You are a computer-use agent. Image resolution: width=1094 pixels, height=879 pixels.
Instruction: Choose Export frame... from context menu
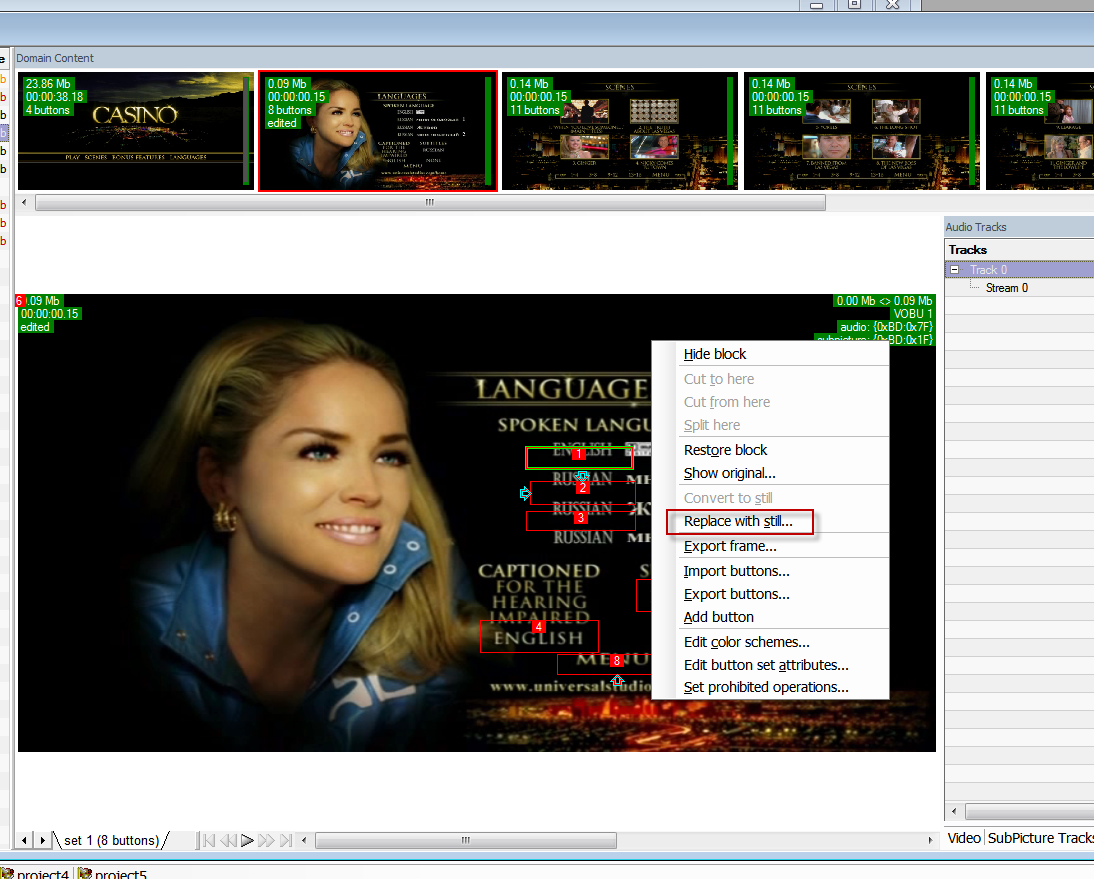(x=730, y=546)
